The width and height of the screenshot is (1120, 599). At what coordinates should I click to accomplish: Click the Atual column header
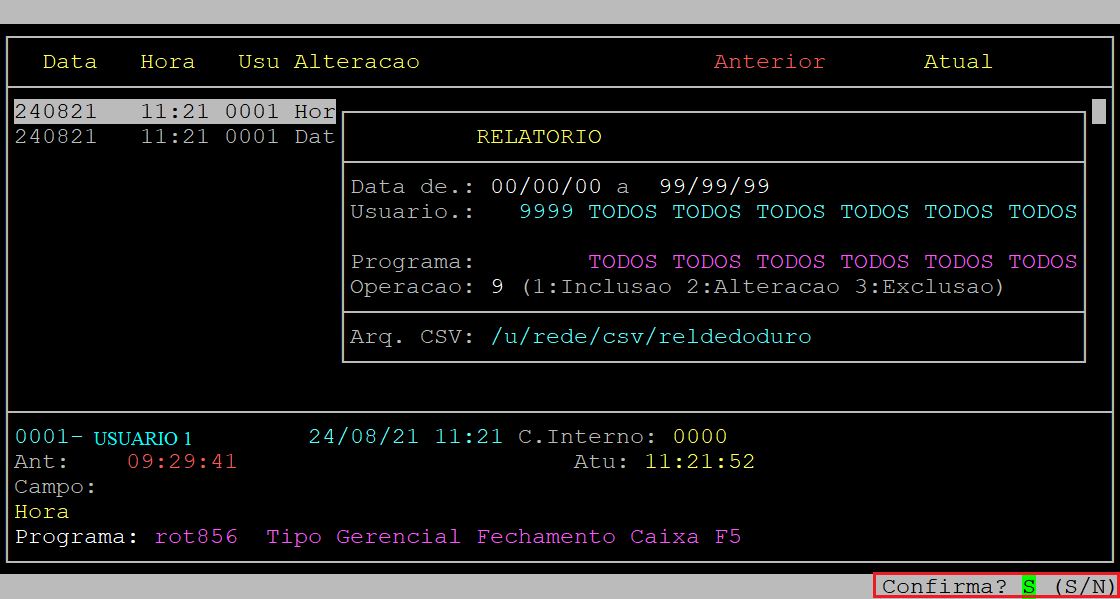(x=957, y=62)
